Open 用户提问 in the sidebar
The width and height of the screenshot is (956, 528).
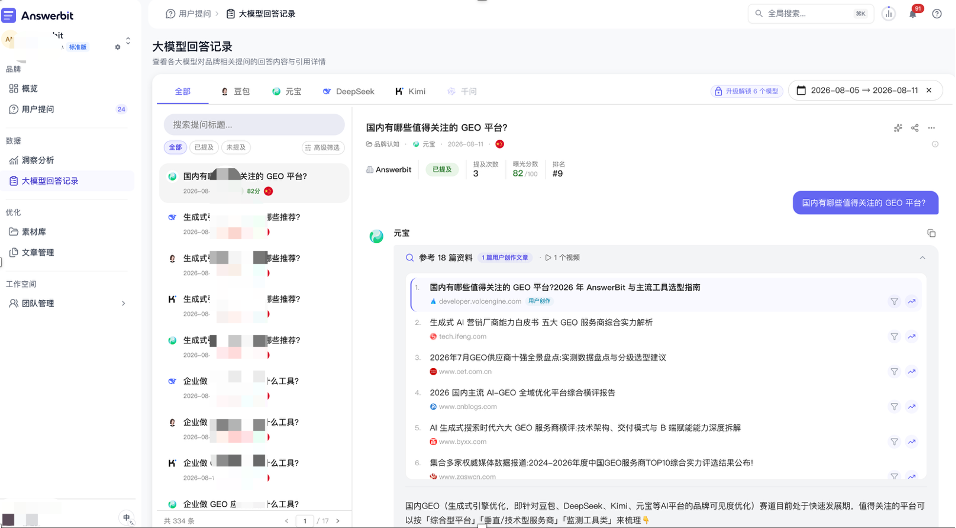coord(68,109)
